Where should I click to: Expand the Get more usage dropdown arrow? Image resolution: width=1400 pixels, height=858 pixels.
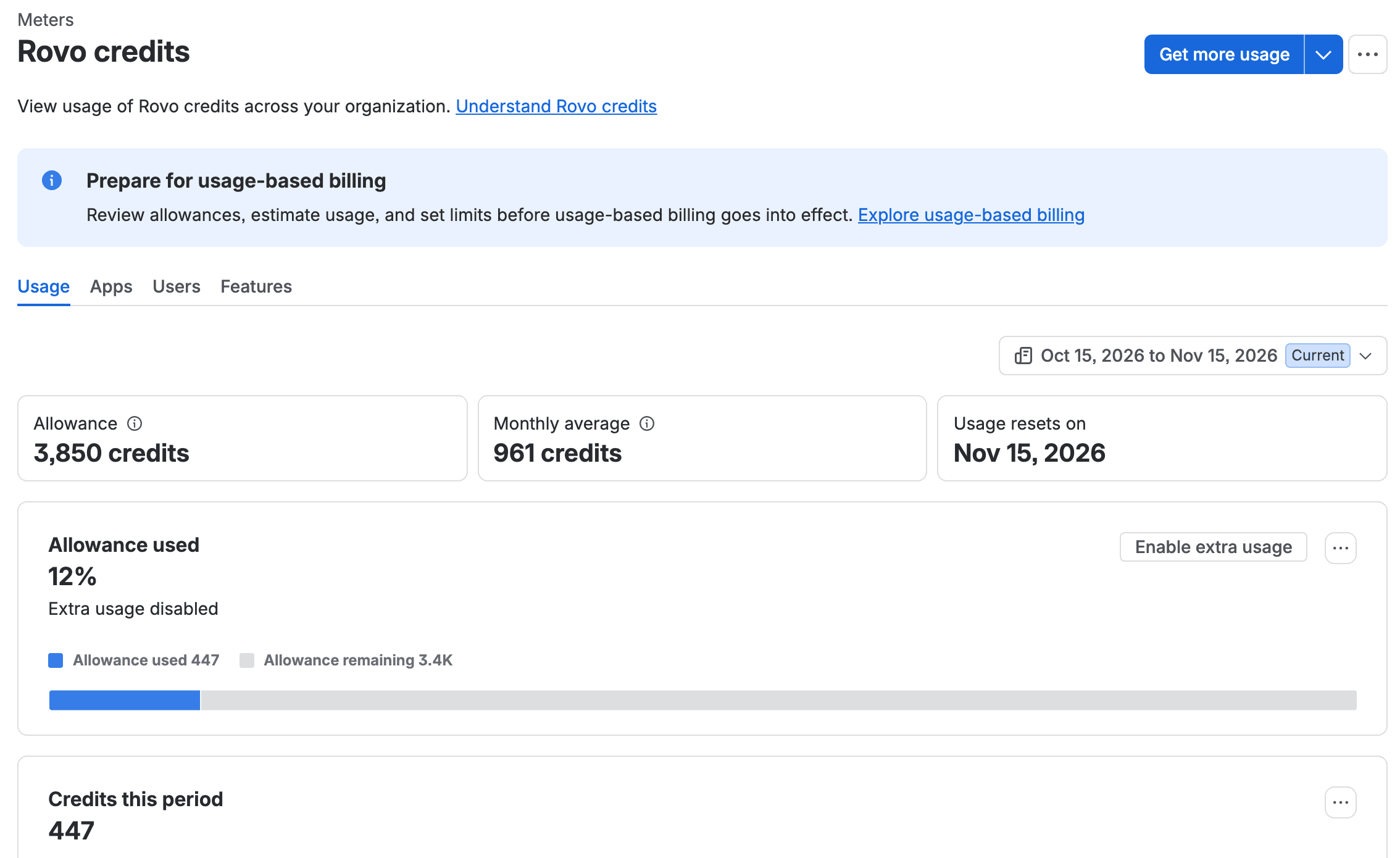[x=1323, y=54]
